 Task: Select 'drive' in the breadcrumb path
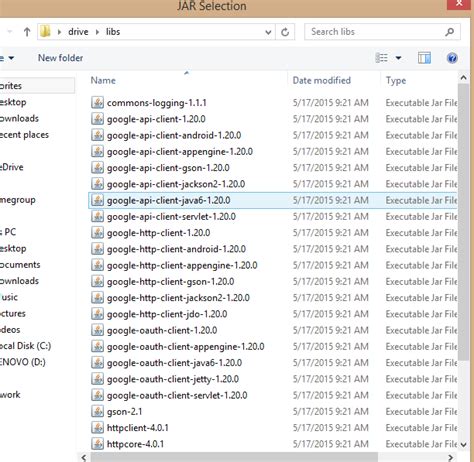[78, 32]
